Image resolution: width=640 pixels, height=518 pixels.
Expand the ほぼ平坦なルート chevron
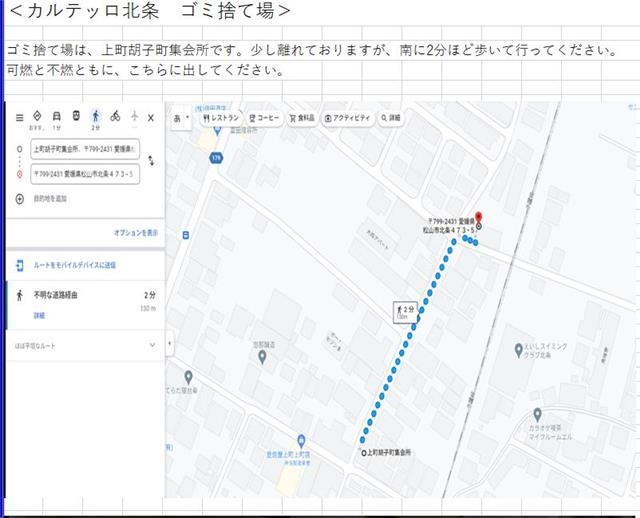152,345
